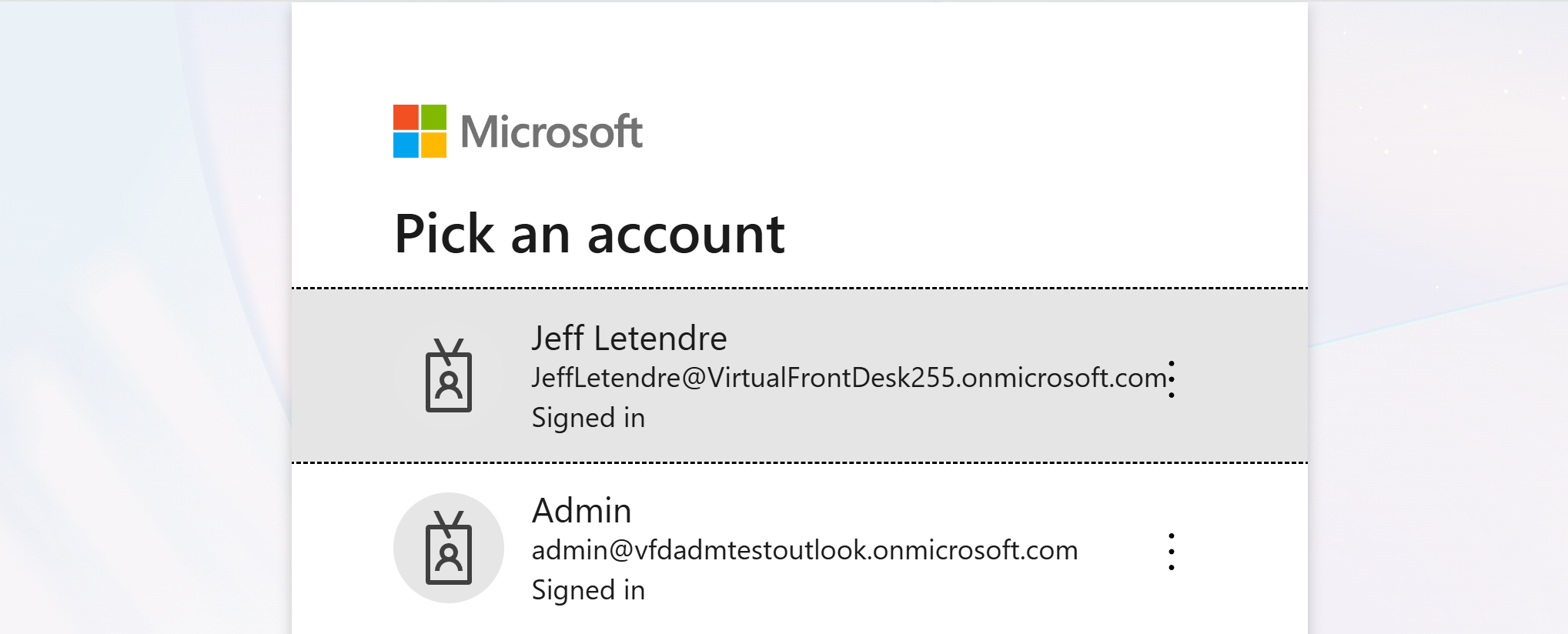Click the Admin account badge avatar icon

click(x=449, y=548)
